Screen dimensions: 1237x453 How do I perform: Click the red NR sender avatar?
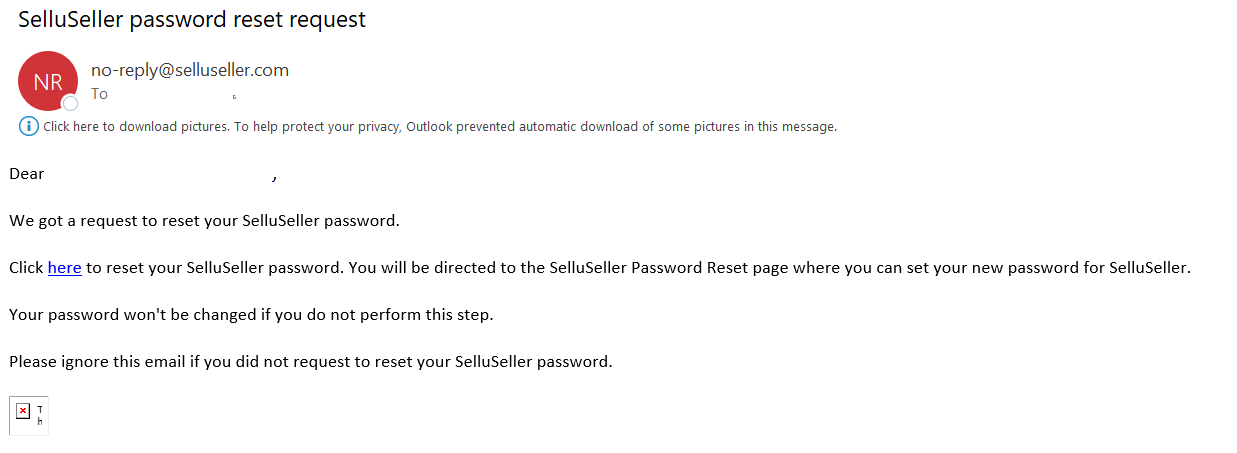click(48, 81)
